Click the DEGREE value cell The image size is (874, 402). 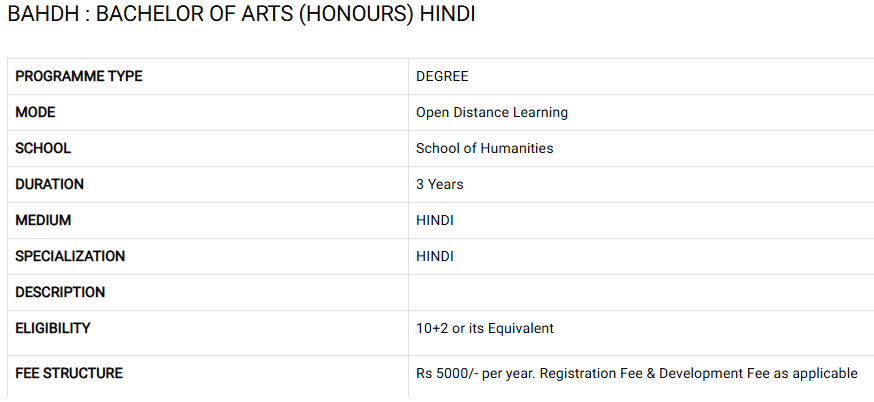442,76
